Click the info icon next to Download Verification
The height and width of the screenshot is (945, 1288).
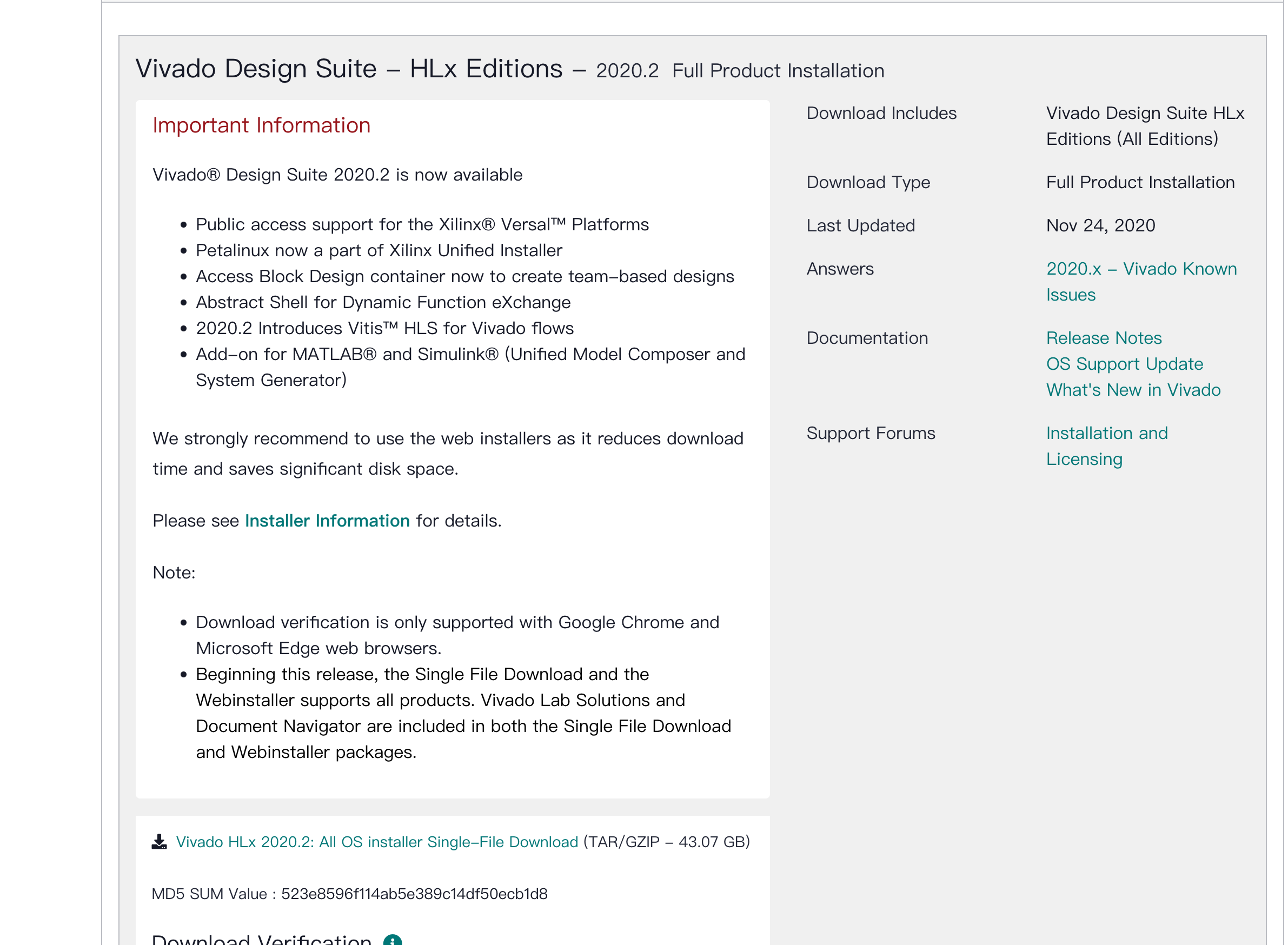tap(393, 941)
